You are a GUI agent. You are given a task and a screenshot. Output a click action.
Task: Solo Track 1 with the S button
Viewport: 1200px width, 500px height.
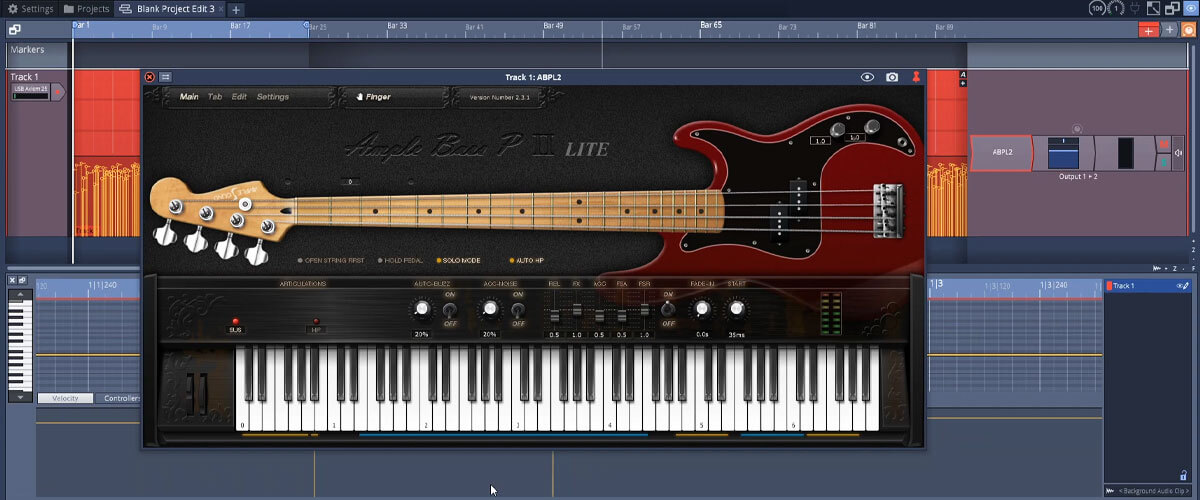click(x=1163, y=162)
